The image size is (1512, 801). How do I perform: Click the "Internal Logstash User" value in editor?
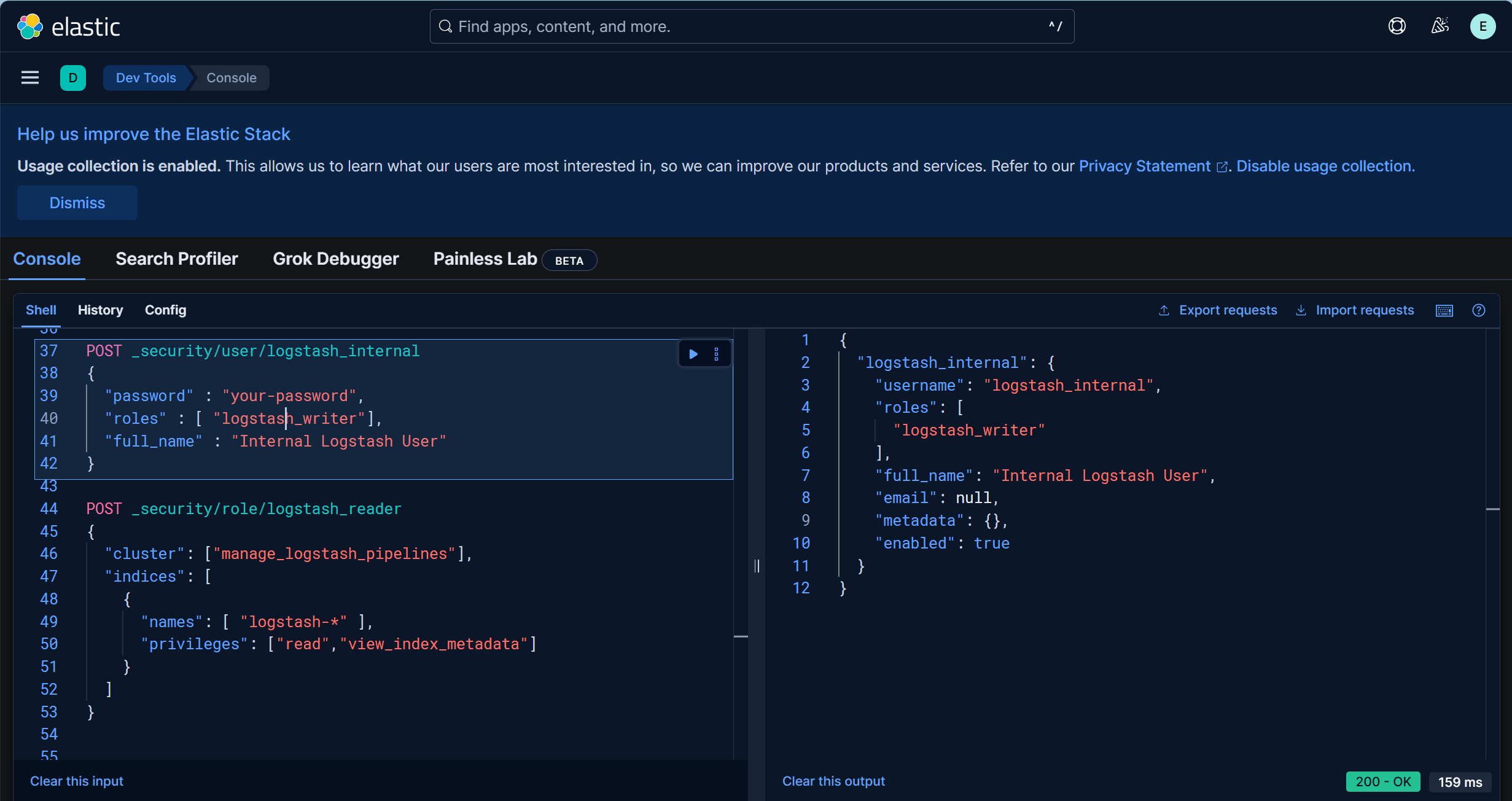click(339, 442)
